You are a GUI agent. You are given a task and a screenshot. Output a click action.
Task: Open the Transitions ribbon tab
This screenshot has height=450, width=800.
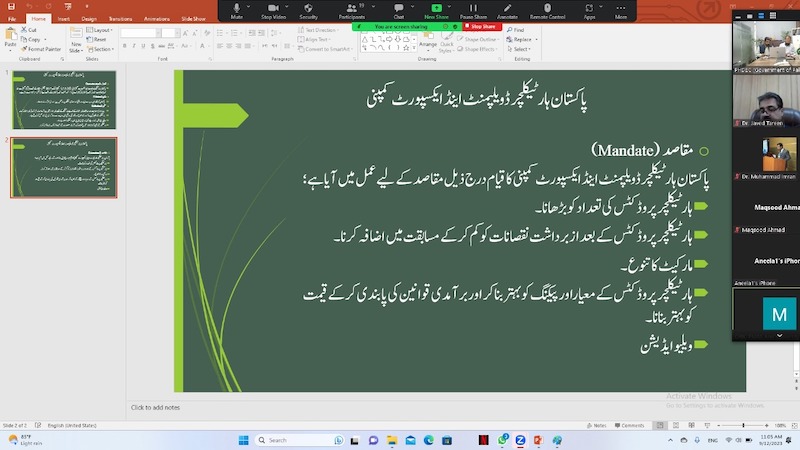pos(120,18)
